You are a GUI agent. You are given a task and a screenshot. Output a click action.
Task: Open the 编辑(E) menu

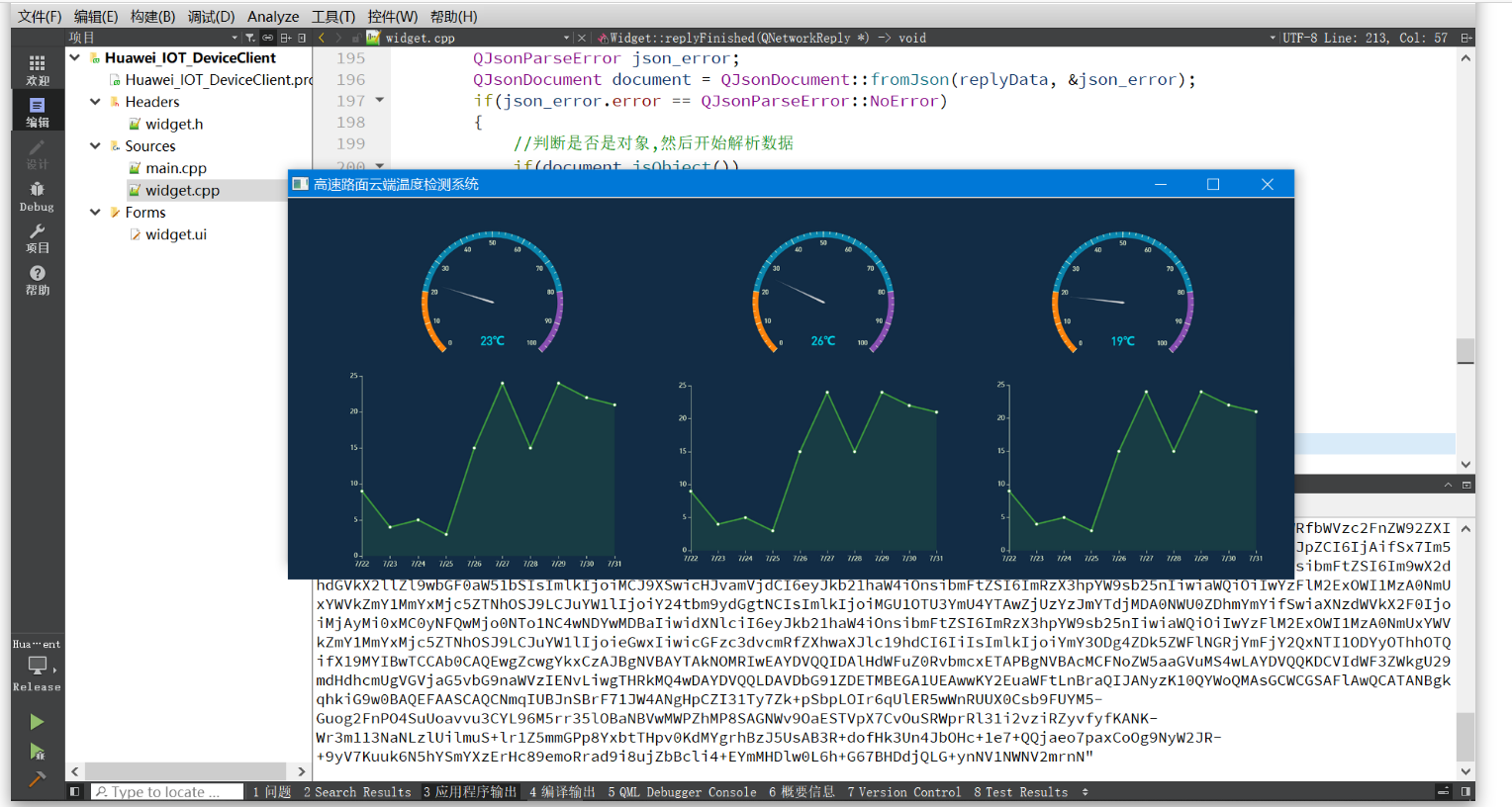(x=96, y=17)
